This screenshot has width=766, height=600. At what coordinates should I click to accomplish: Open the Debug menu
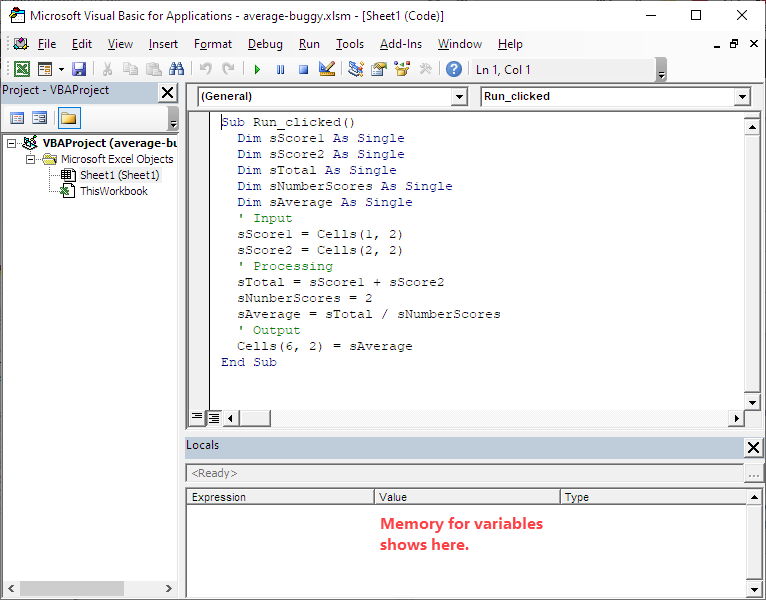[x=265, y=44]
